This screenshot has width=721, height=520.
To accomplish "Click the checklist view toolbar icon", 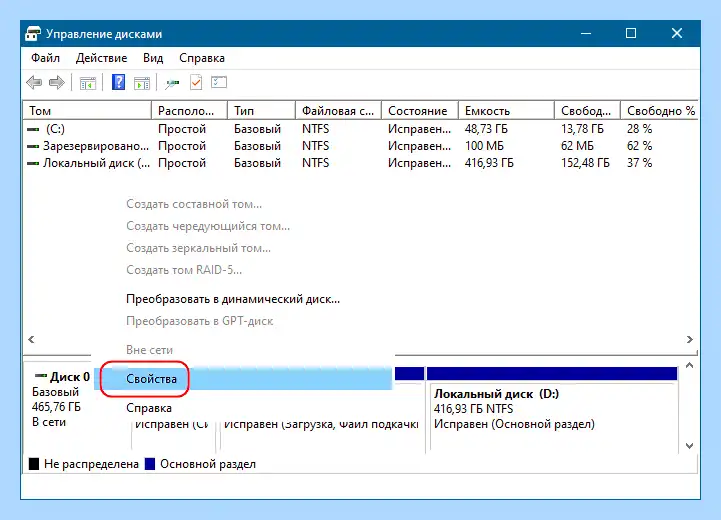I will click(x=219, y=83).
